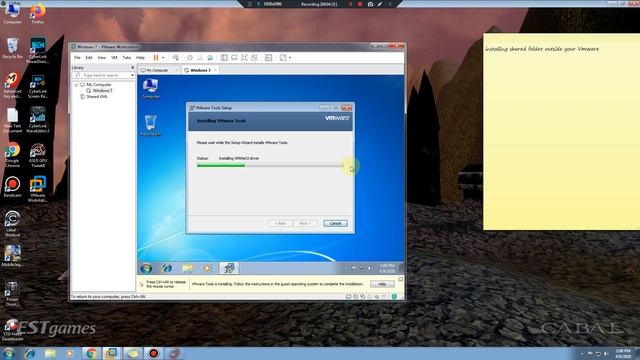Open Firefox from the host desktop
The width and height of the screenshot is (640, 360).
pos(37,13)
